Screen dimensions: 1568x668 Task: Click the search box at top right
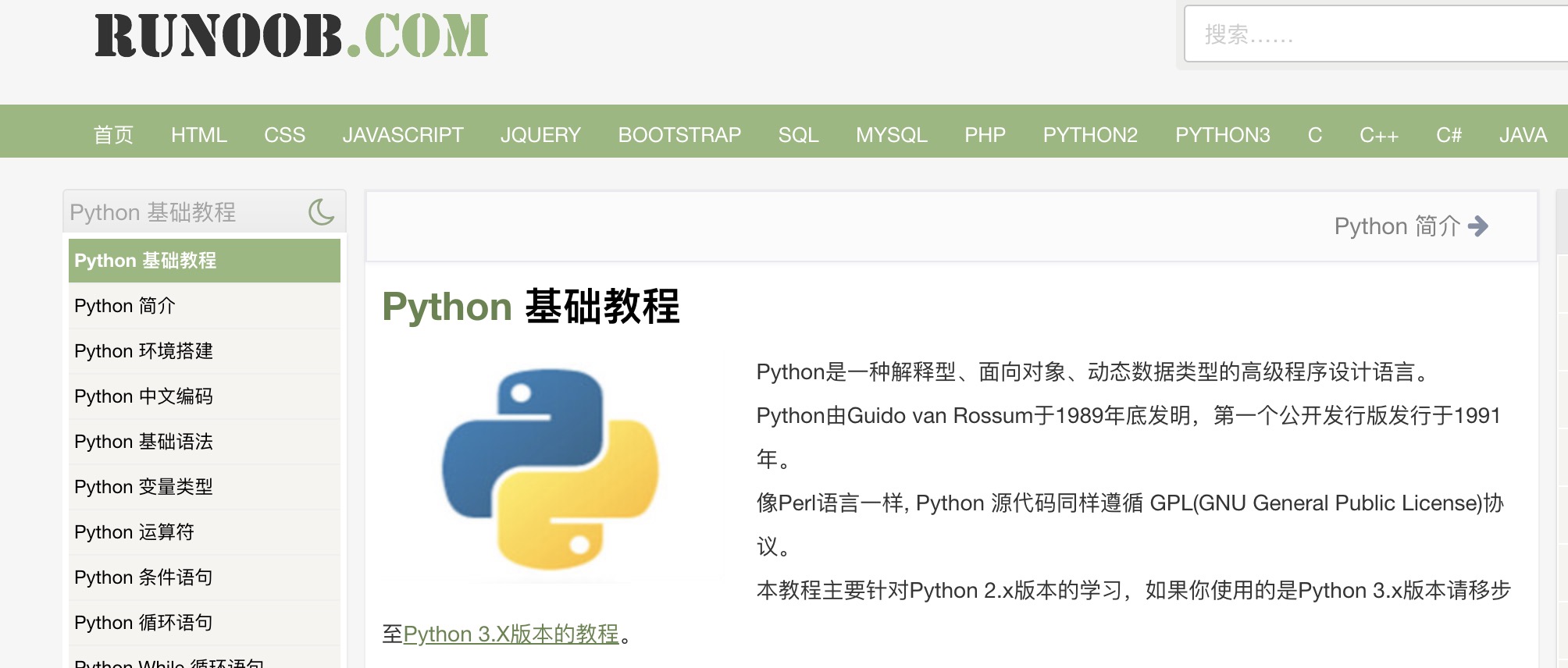[x=1375, y=34]
